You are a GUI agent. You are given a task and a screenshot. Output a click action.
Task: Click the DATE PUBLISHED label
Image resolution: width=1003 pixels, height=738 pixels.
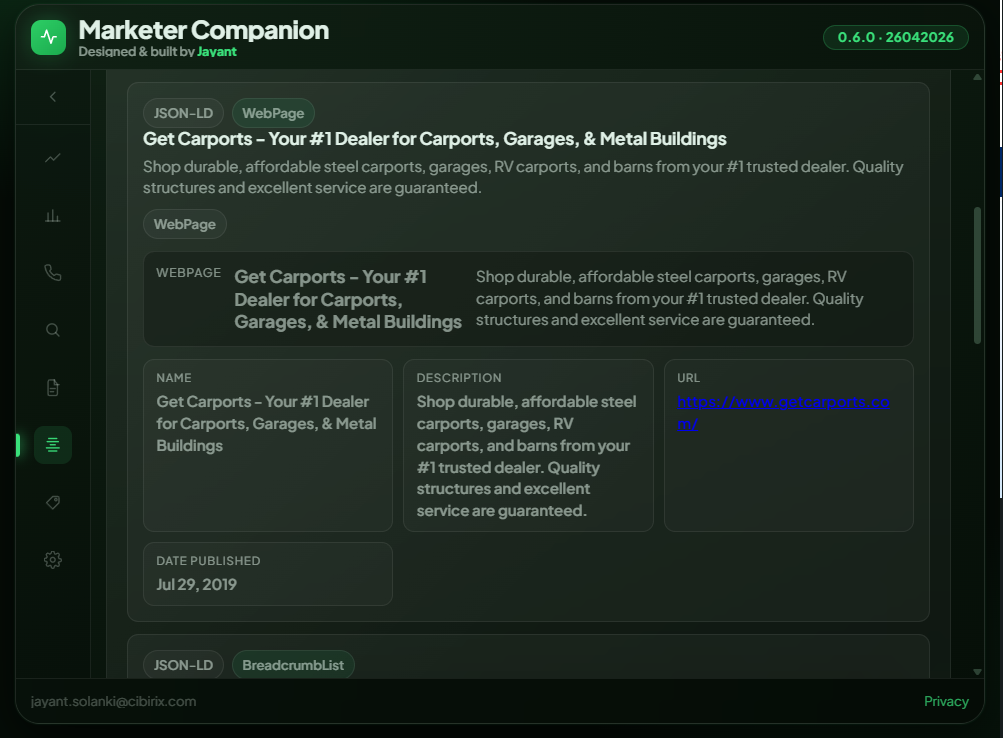[209, 561]
